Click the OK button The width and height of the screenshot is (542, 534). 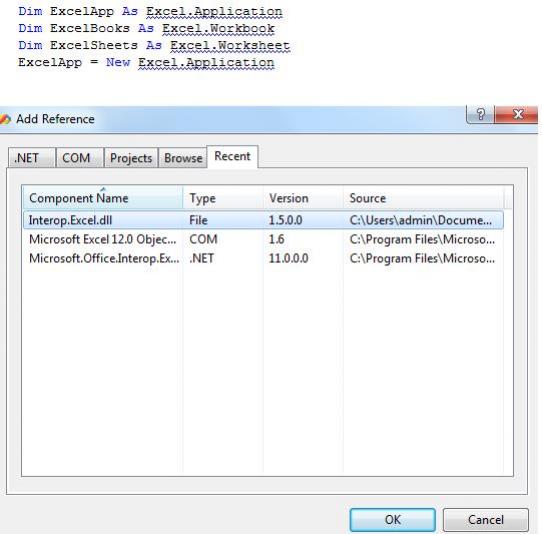(393, 519)
